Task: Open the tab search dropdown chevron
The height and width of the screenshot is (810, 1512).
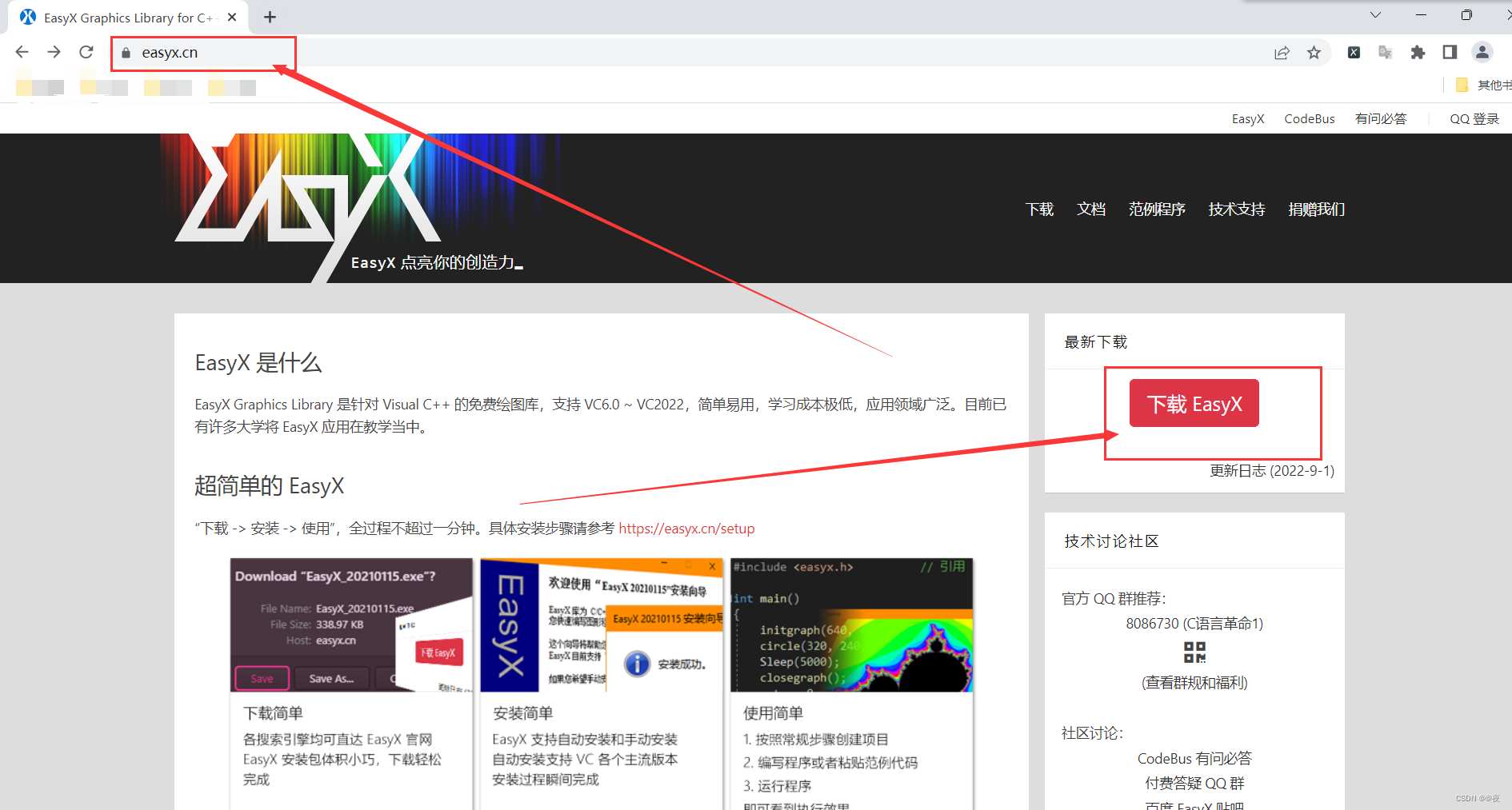Action: (1375, 15)
